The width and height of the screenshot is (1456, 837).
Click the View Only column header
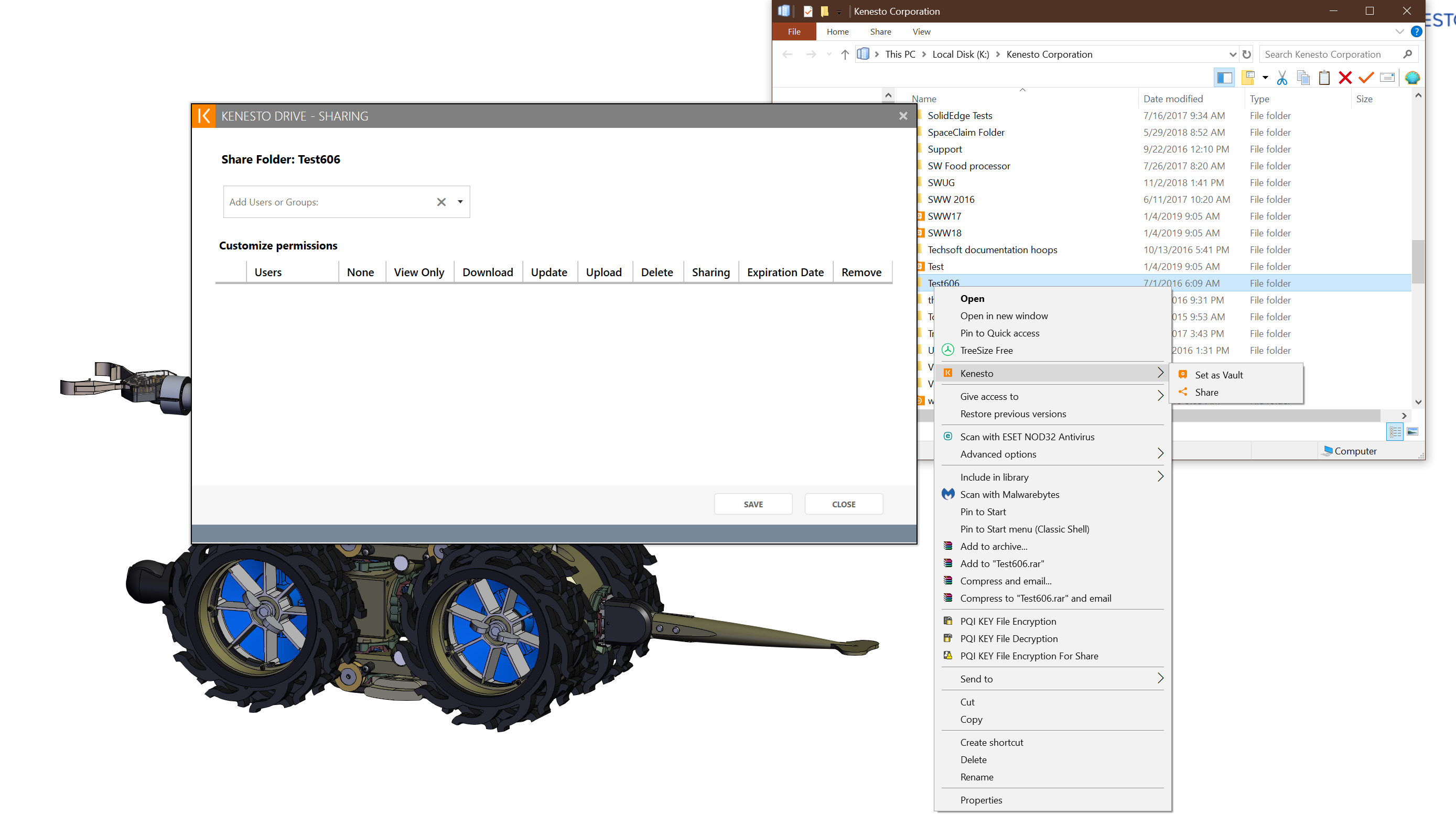[x=418, y=273]
